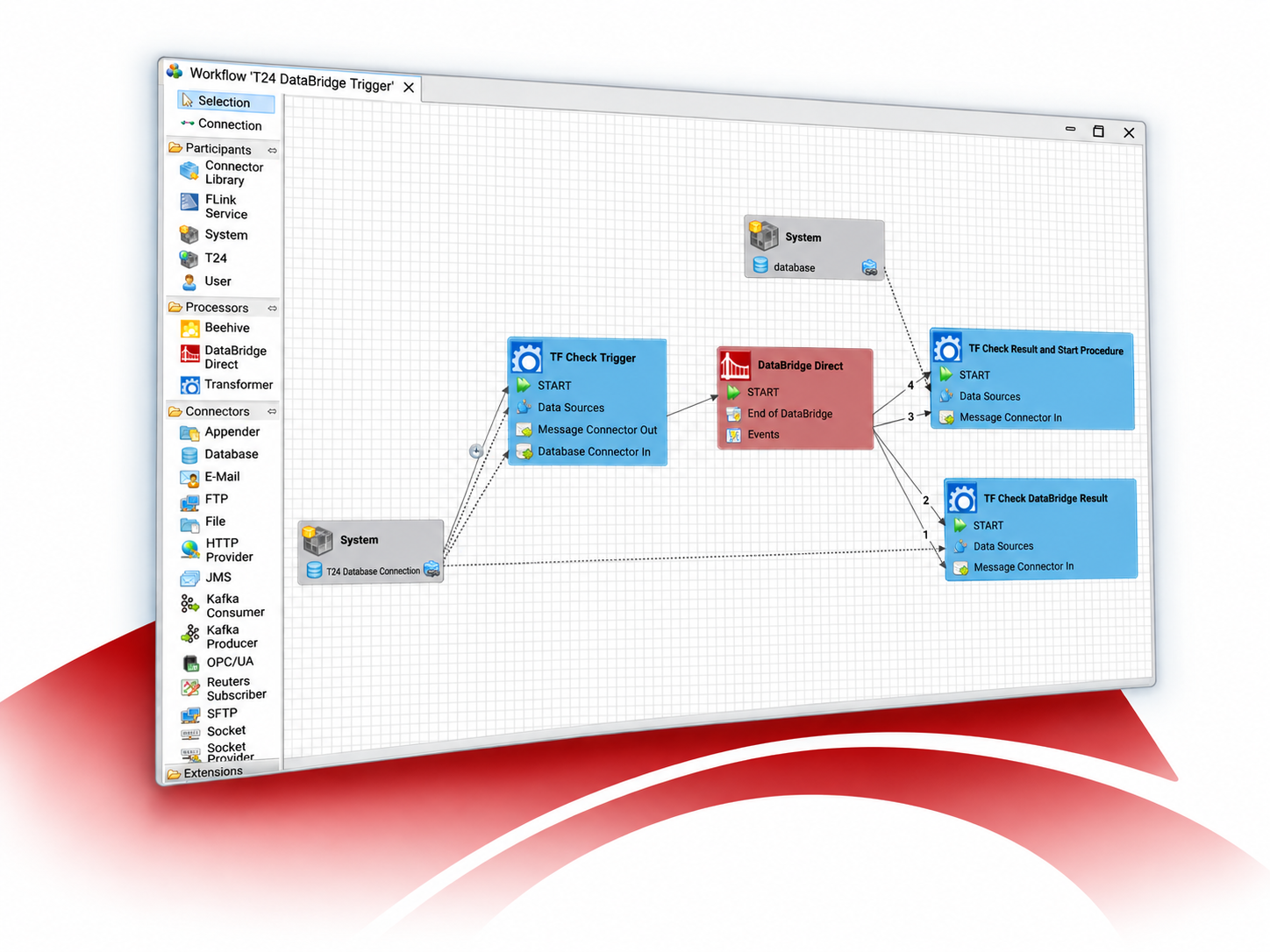Click START in the TF Check Trigger node

point(544,386)
